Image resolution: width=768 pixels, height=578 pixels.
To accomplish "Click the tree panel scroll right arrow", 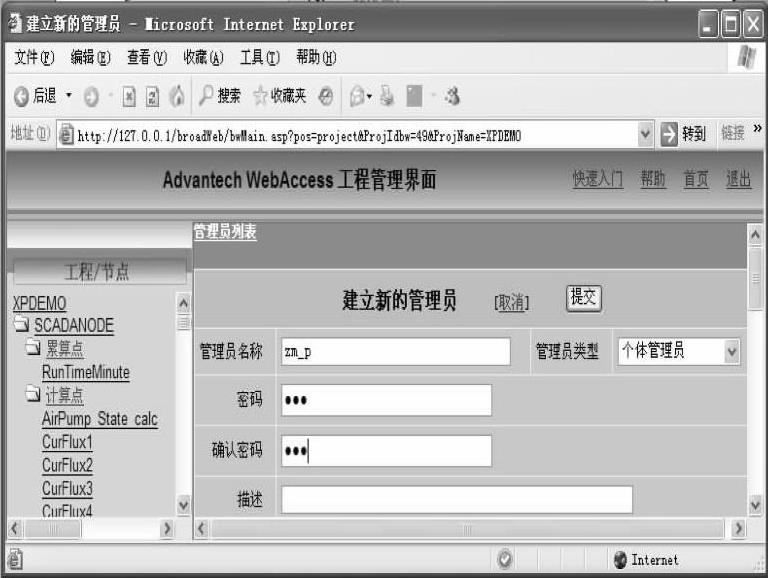I will 167,529.
